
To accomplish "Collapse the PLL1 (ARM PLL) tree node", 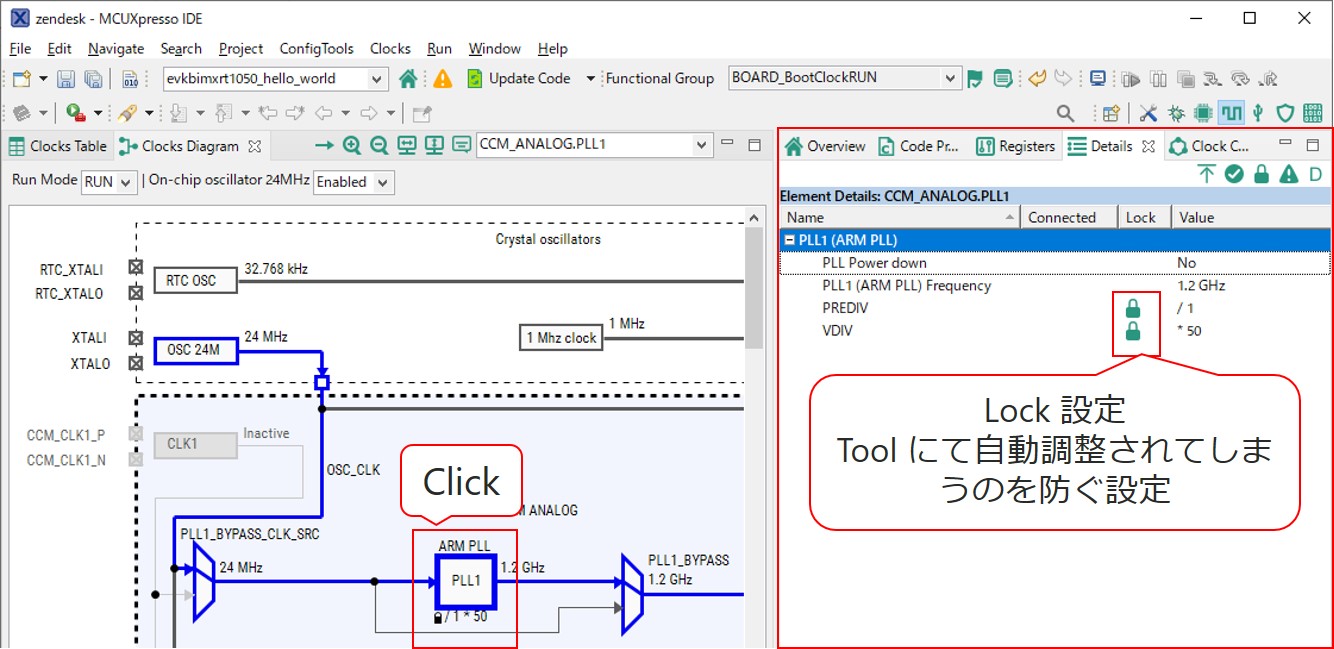I will pos(790,240).
